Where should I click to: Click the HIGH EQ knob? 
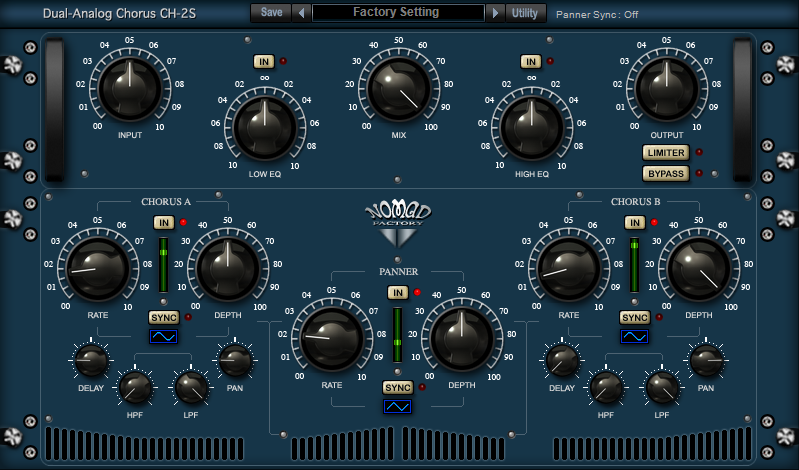531,127
